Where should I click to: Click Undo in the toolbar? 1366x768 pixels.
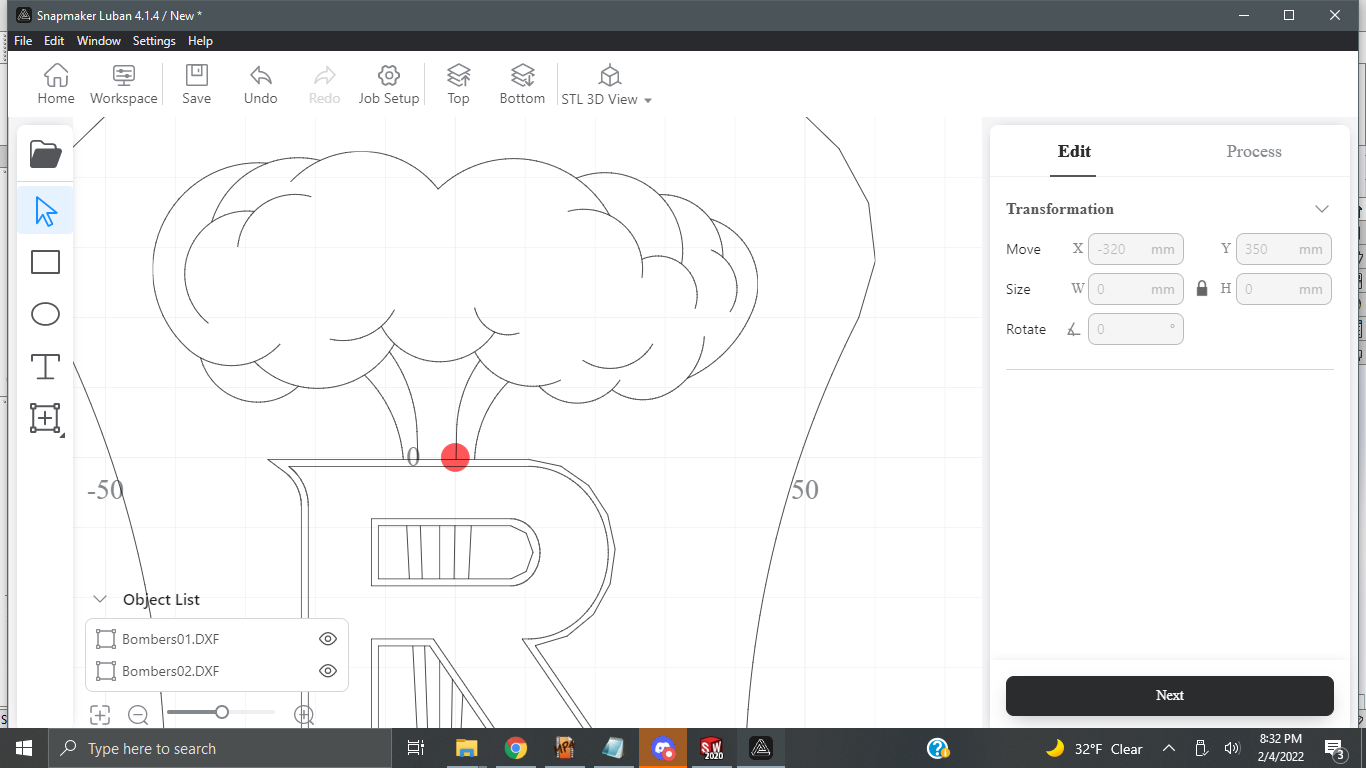(x=260, y=84)
